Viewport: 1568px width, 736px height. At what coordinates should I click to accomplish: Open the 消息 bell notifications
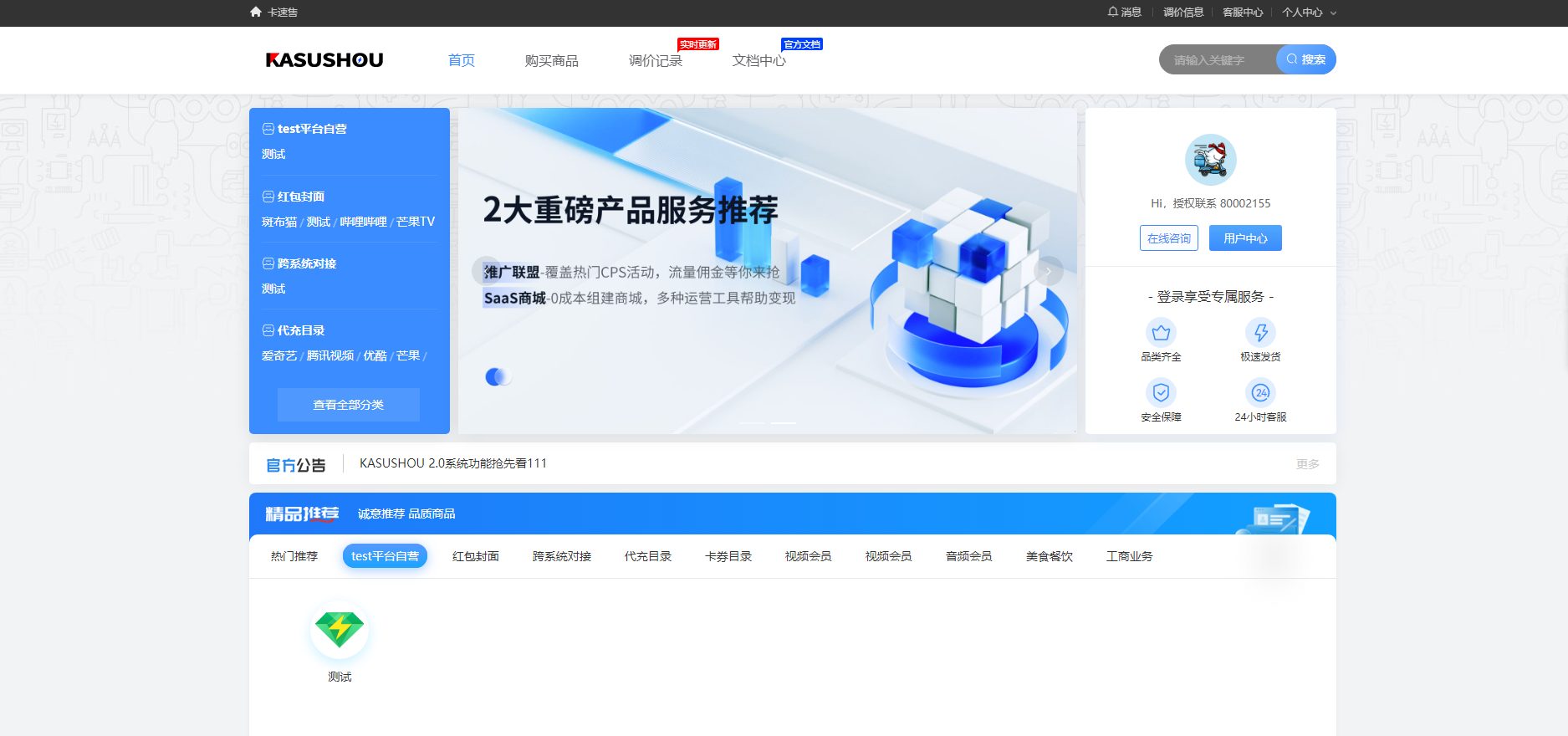pos(1124,12)
